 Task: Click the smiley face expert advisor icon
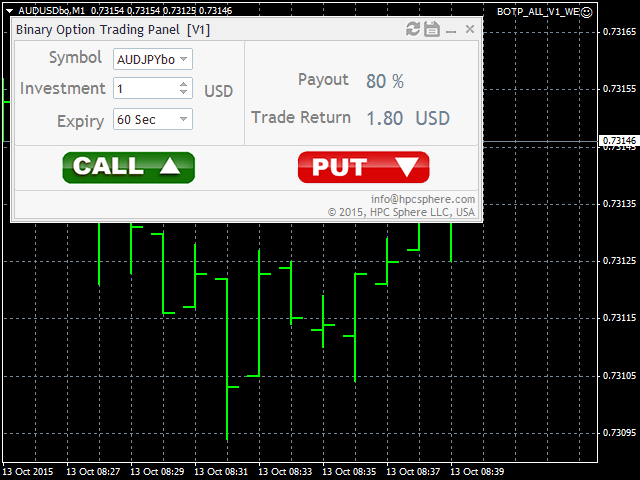coord(586,12)
